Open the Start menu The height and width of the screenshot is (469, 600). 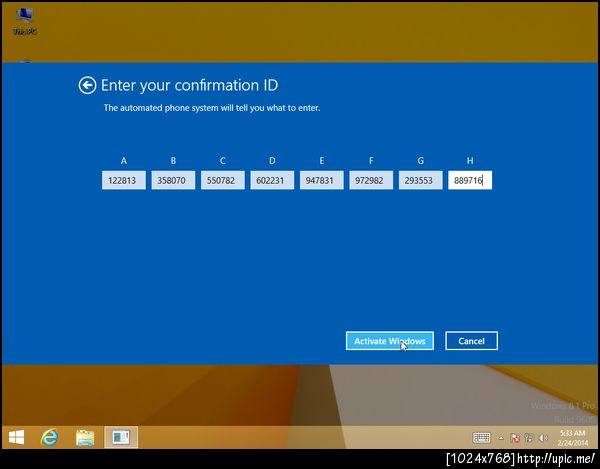click(x=16, y=437)
